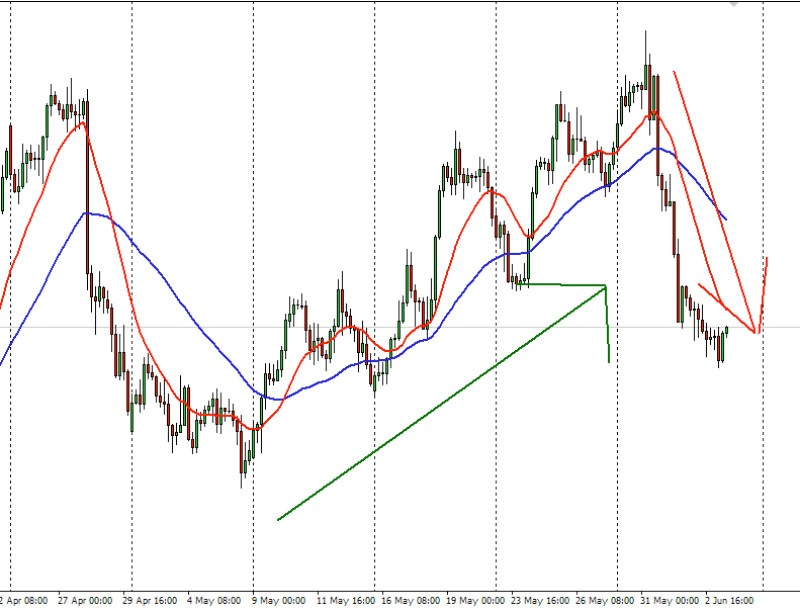Select the short red rising line at right

[x=763, y=296]
